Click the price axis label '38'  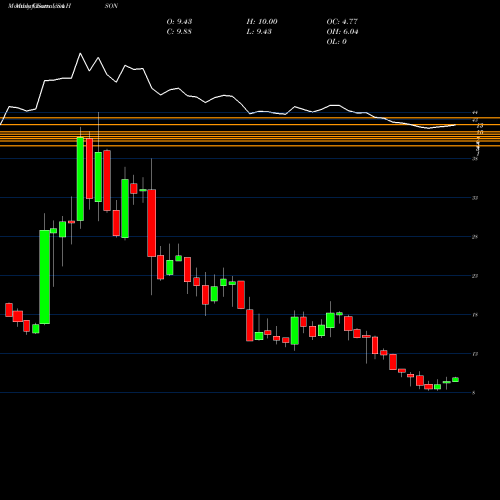point(475,159)
